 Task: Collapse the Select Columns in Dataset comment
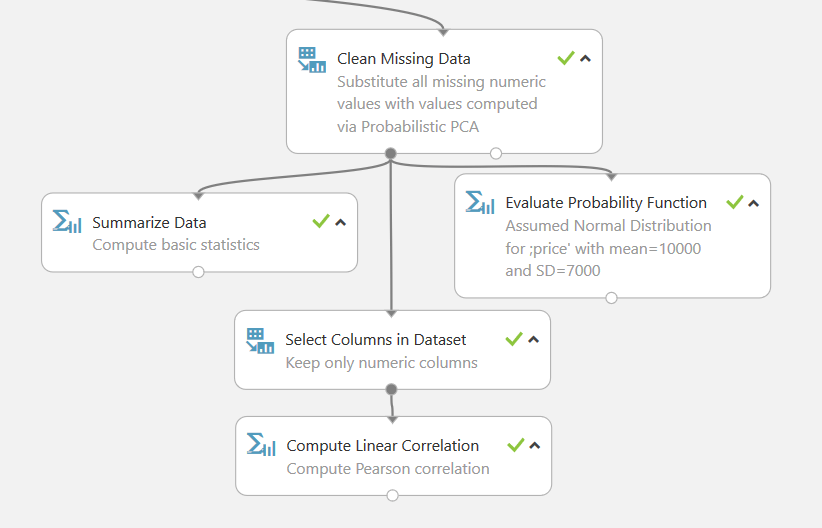tap(534, 340)
